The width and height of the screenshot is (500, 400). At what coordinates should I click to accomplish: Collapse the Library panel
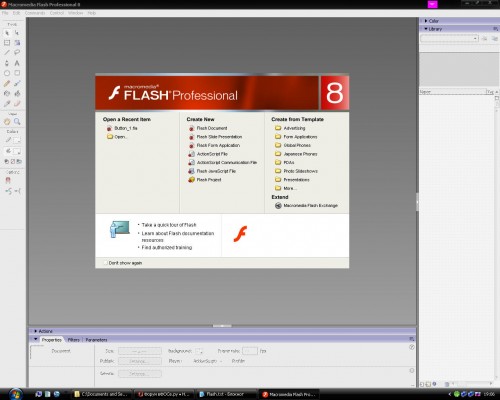pyautogui.click(x=426, y=29)
